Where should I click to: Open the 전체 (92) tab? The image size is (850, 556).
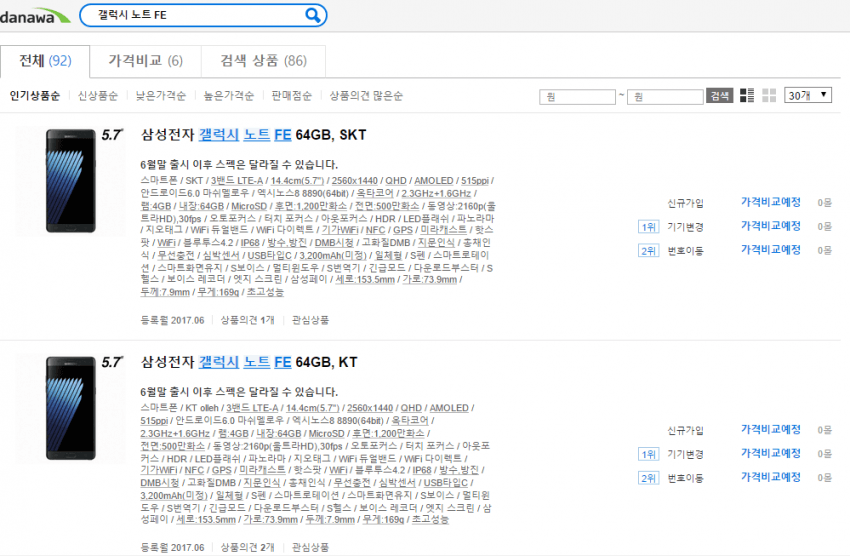(45, 61)
